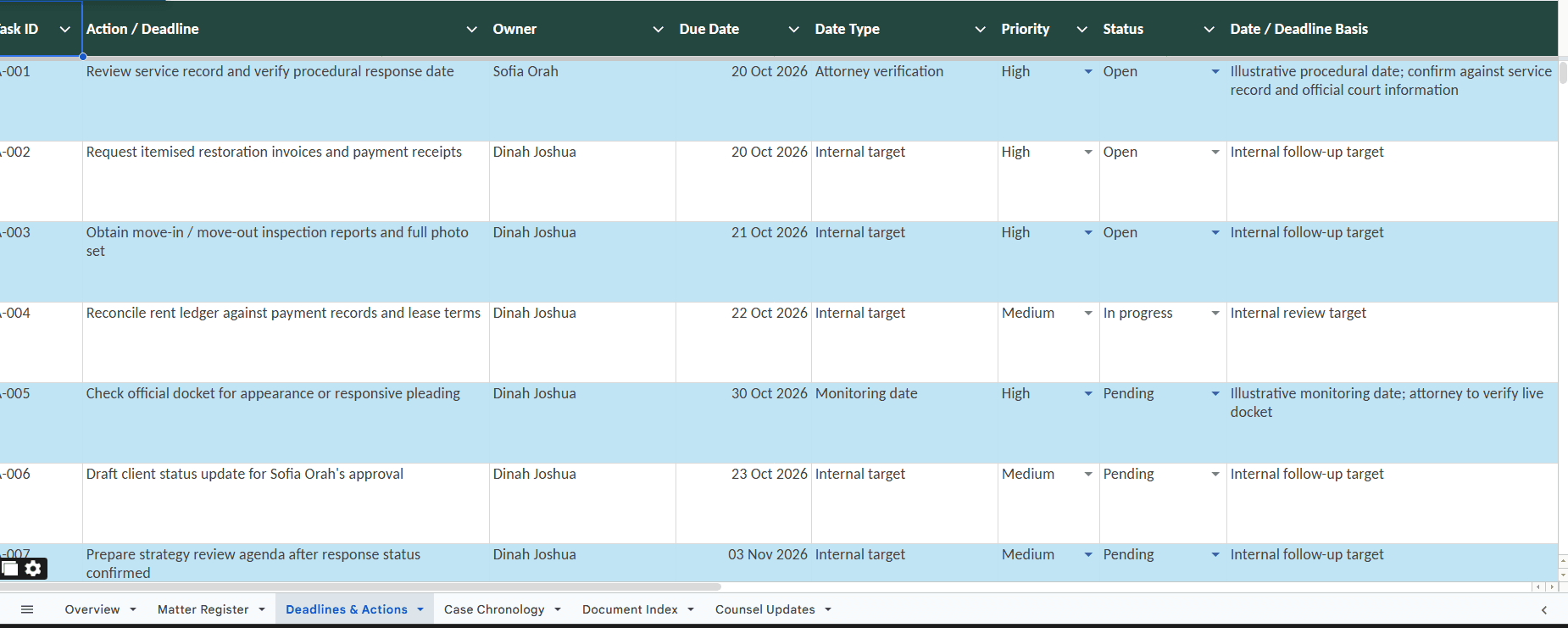Select the 'Monitoring date' cell
The image size is (1568, 628).
click(x=904, y=423)
